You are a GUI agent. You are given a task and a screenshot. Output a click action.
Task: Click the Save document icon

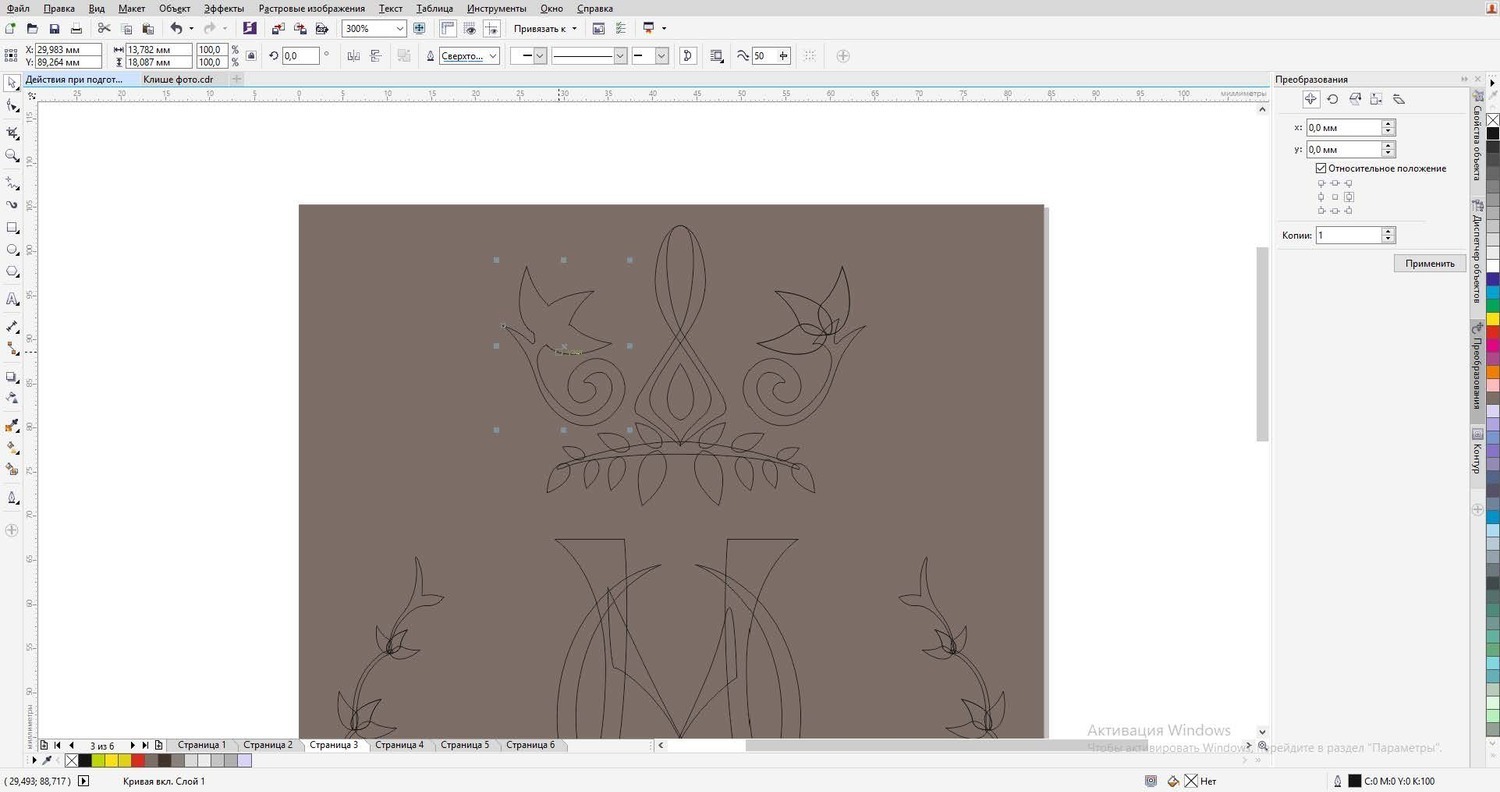(54, 29)
